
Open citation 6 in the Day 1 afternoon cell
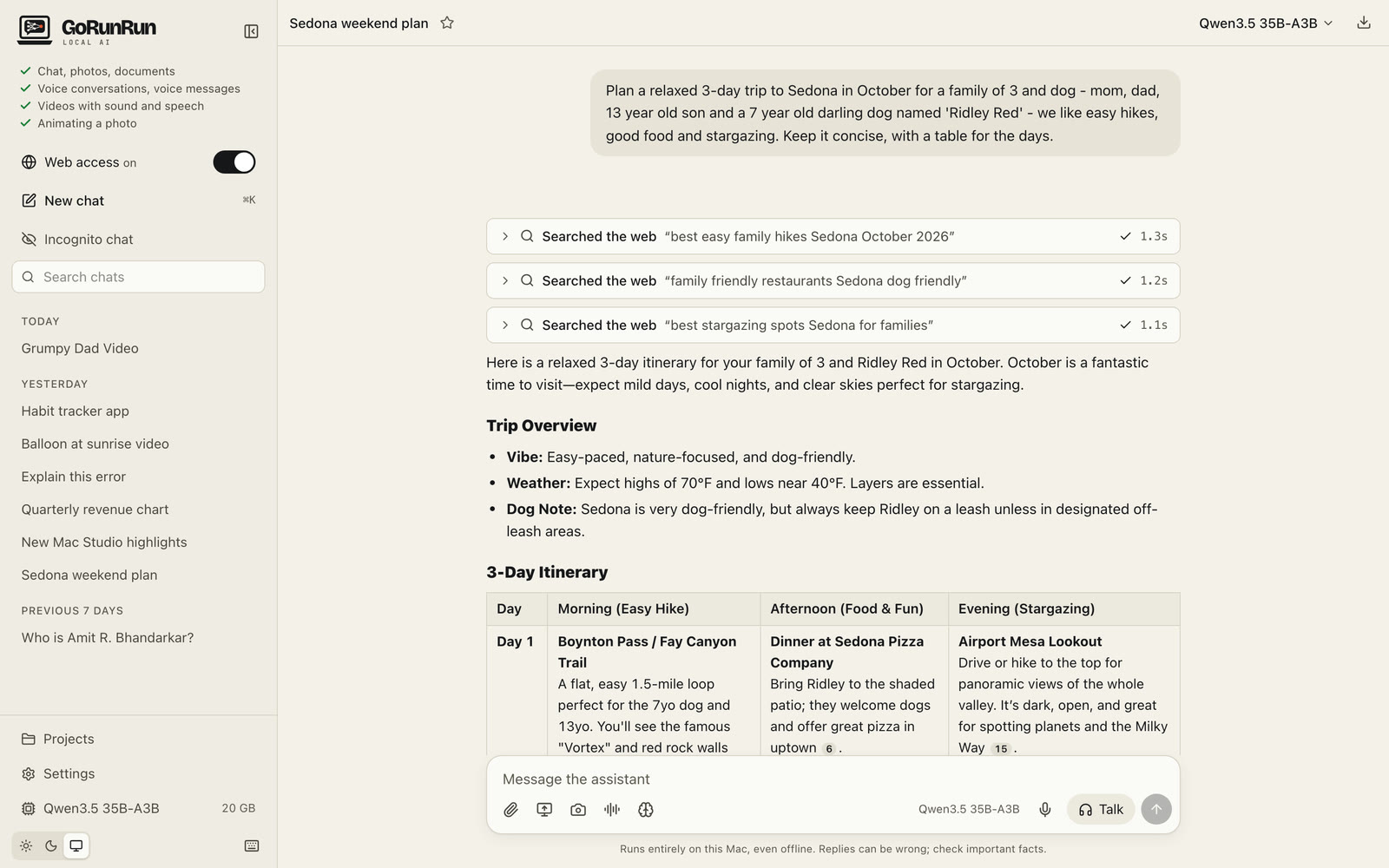click(829, 749)
